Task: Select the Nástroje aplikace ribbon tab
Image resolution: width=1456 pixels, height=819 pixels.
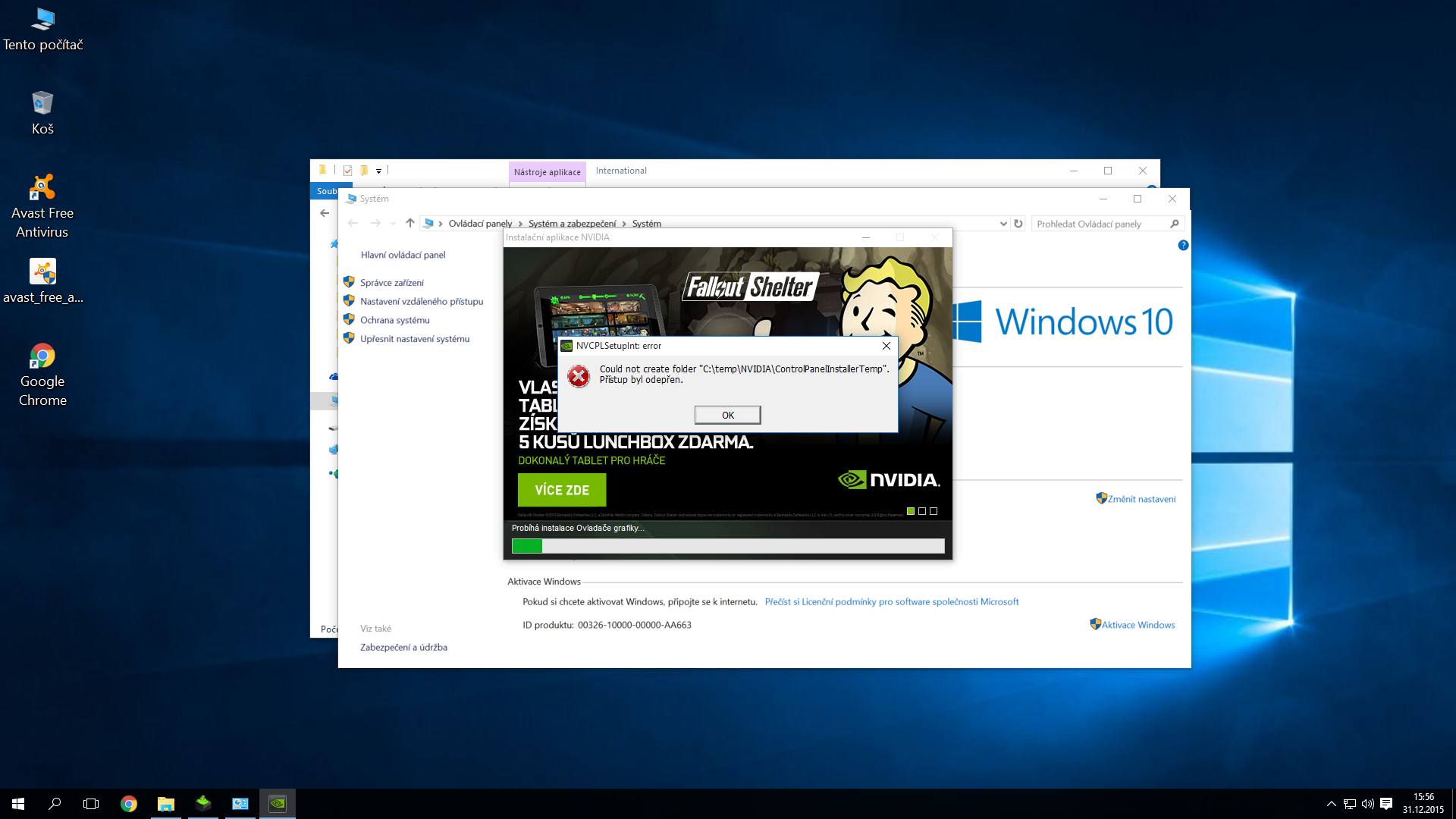Action: point(547,171)
